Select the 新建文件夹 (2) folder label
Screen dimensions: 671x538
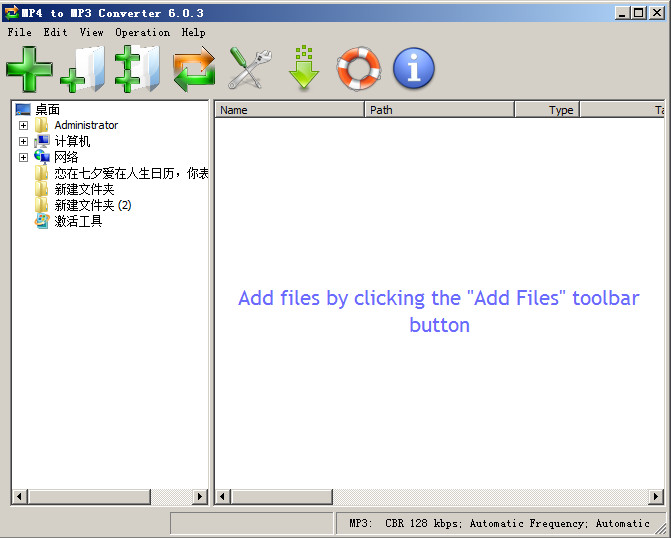(93, 205)
